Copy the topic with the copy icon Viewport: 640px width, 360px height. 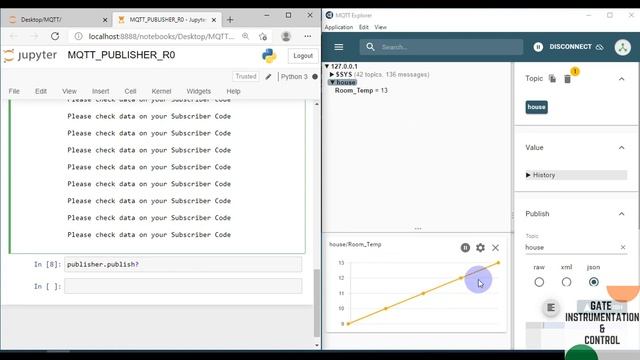pos(552,78)
